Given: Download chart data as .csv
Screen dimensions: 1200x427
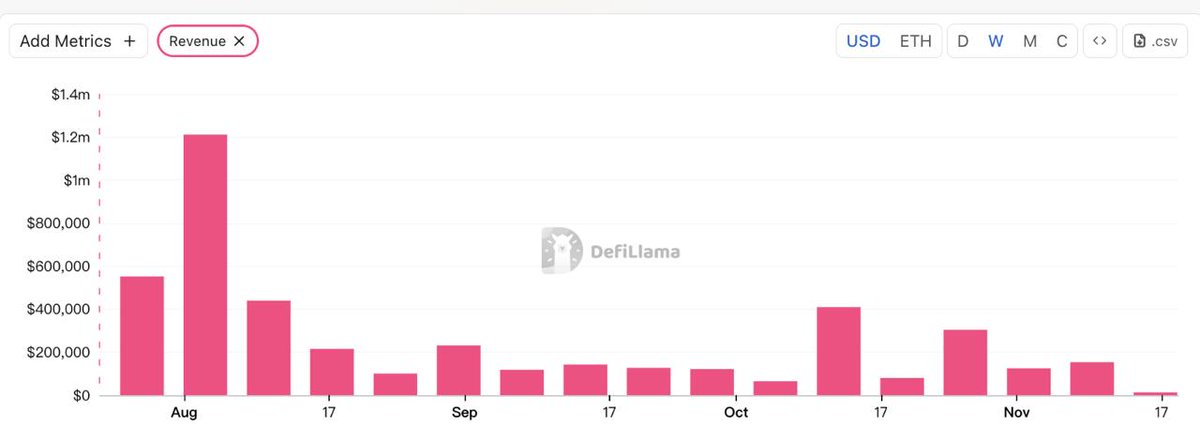Looking at the screenshot, I should coord(1156,41).
